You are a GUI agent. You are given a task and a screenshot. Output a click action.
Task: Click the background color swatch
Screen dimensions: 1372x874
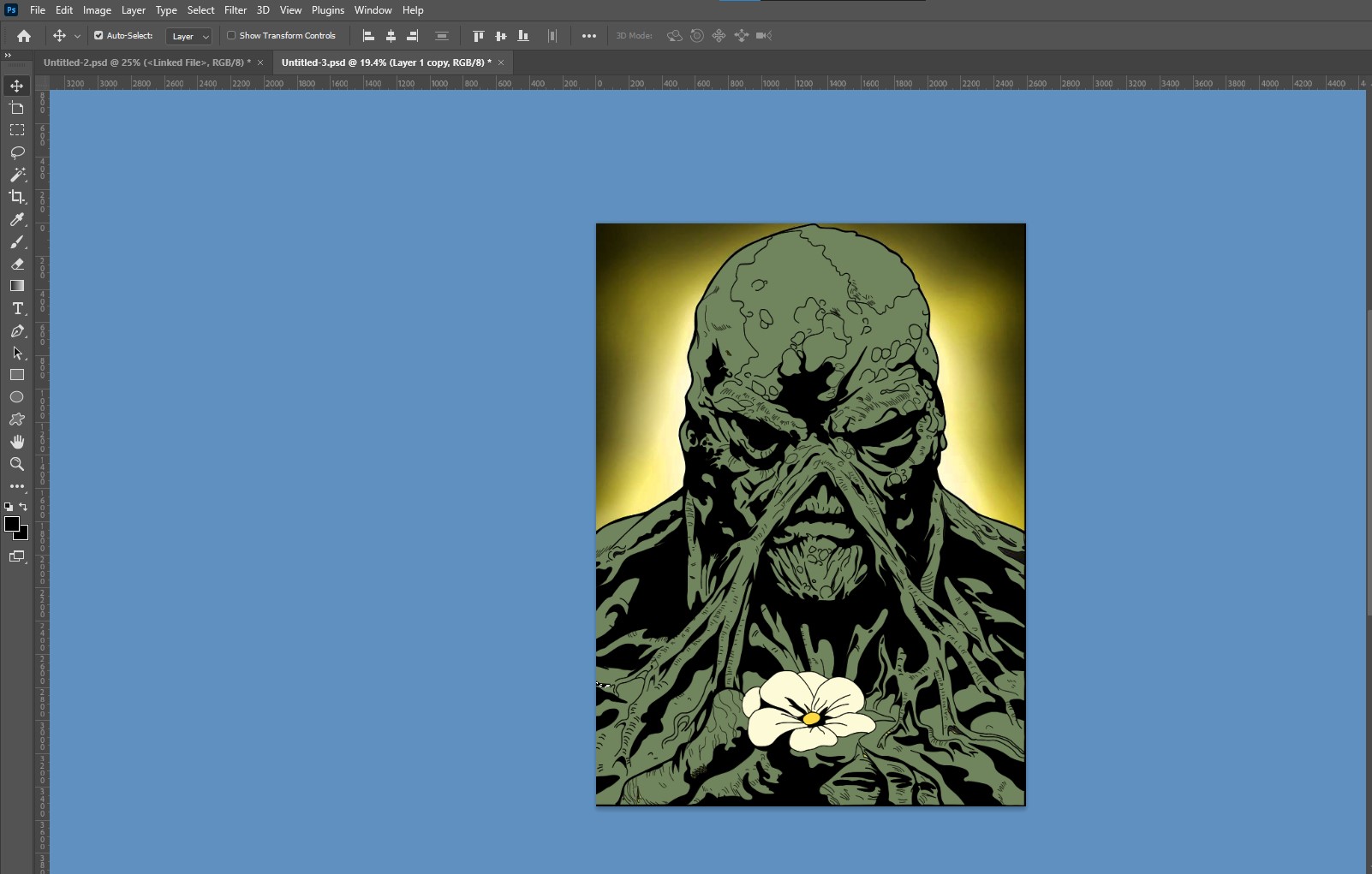[x=24, y=535]
